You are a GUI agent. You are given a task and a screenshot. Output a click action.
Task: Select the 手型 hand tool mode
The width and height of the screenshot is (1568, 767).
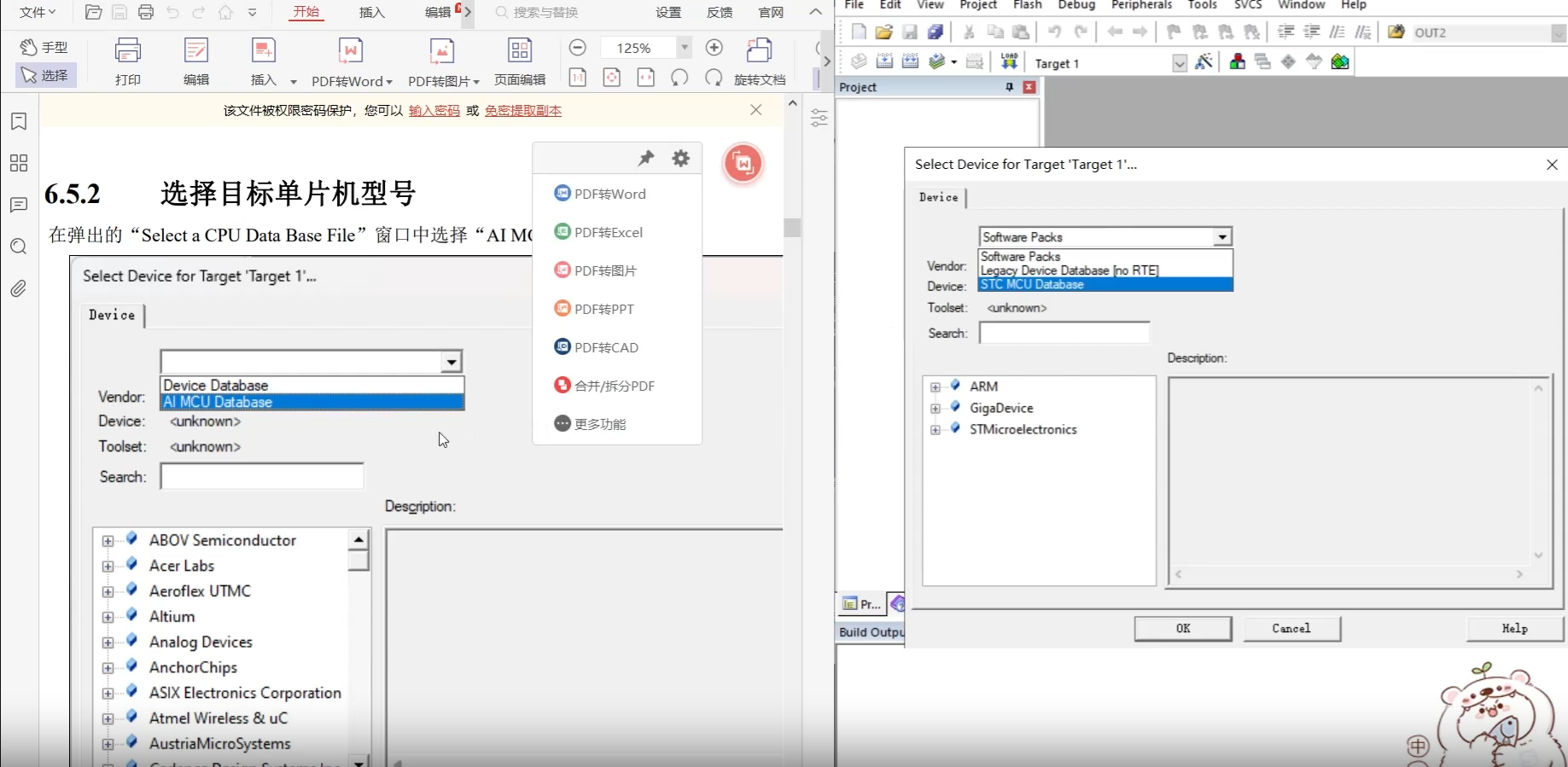45,47
